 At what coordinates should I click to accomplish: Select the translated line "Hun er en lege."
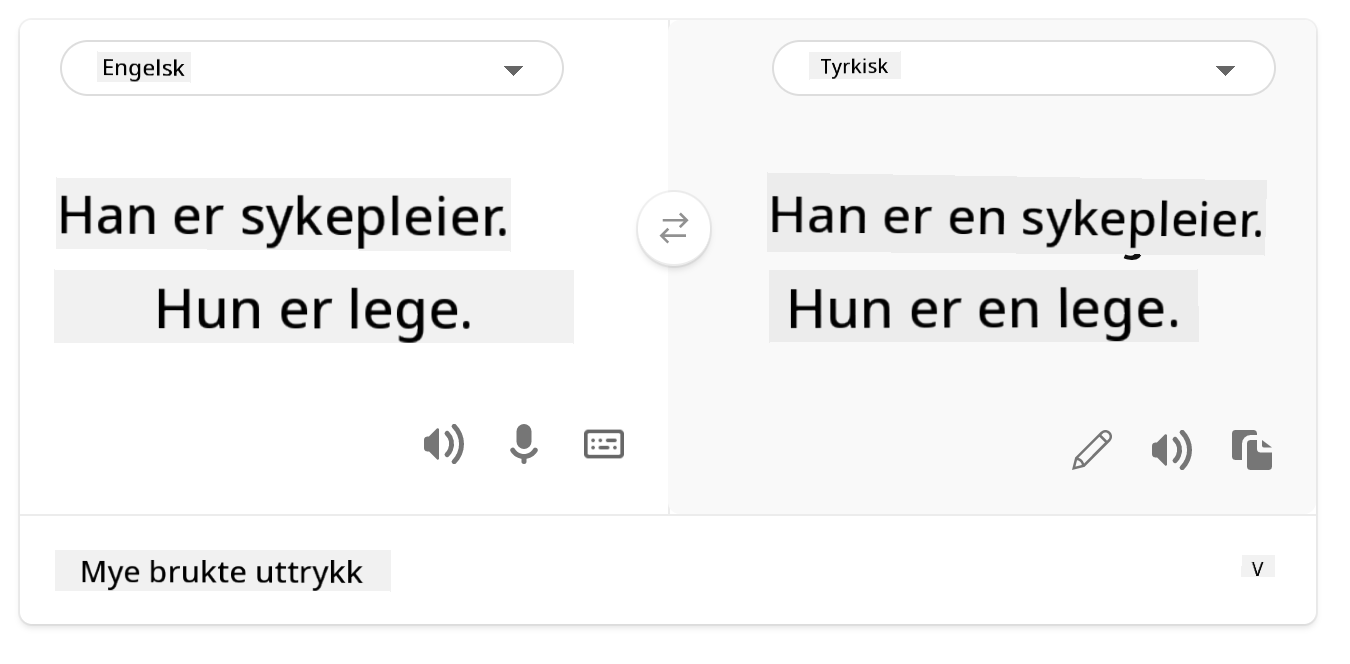[983, 310]
